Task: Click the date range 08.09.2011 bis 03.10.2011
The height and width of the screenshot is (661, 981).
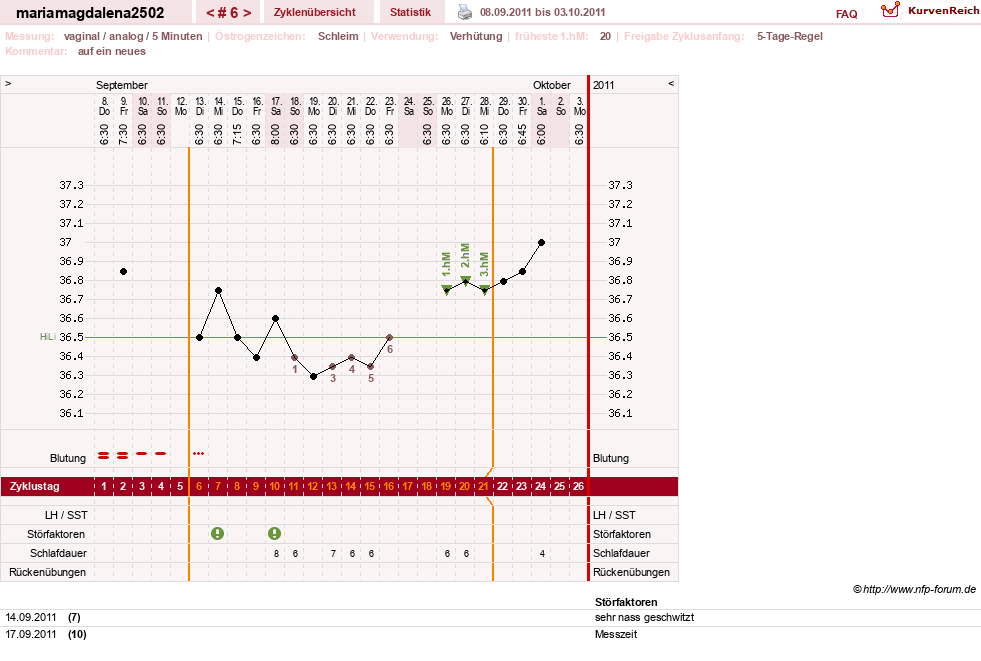Action: point(542,13)
